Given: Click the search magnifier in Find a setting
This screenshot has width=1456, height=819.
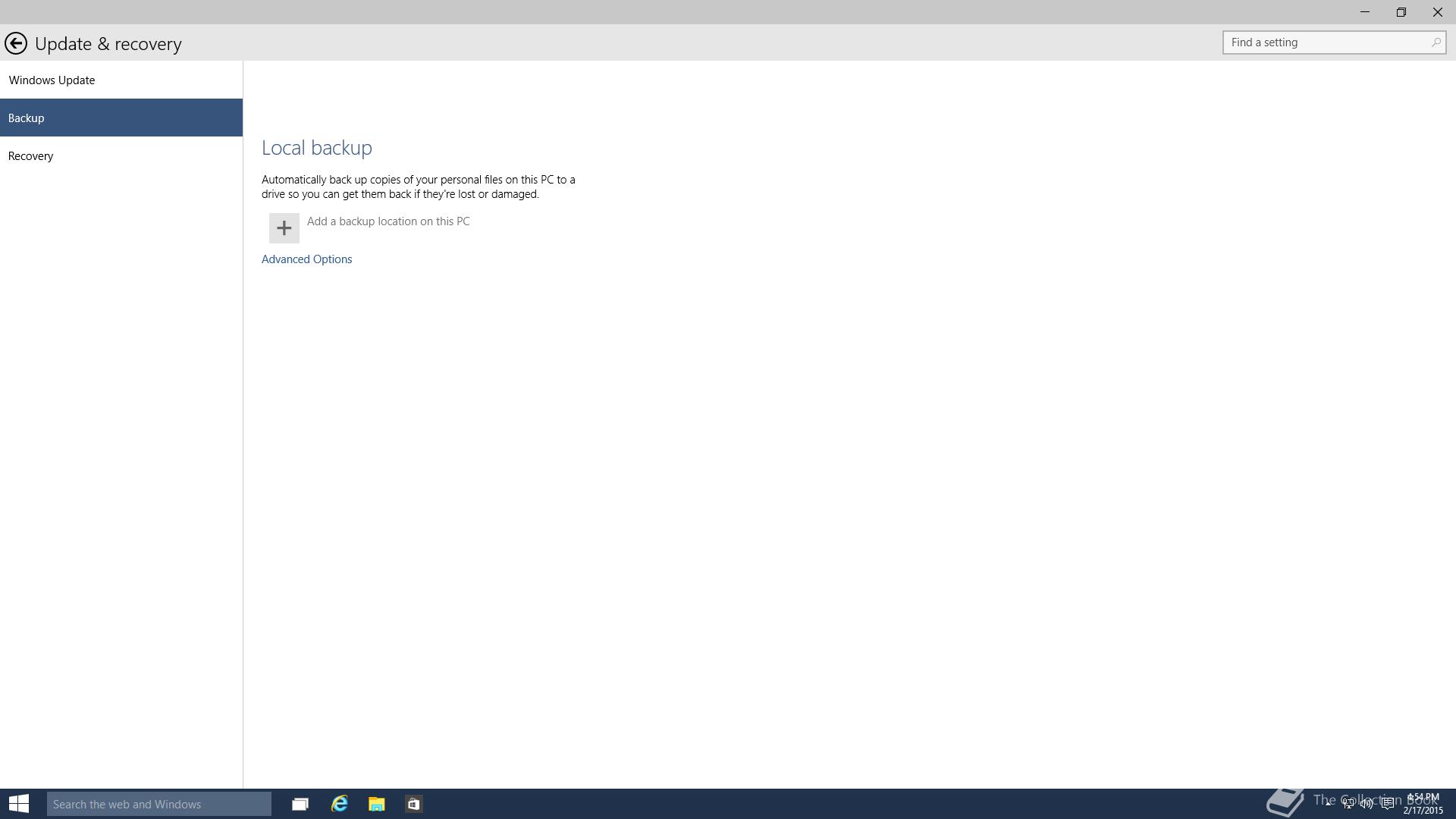Looking at the screenshot, I should click(x=1436, y=42).
